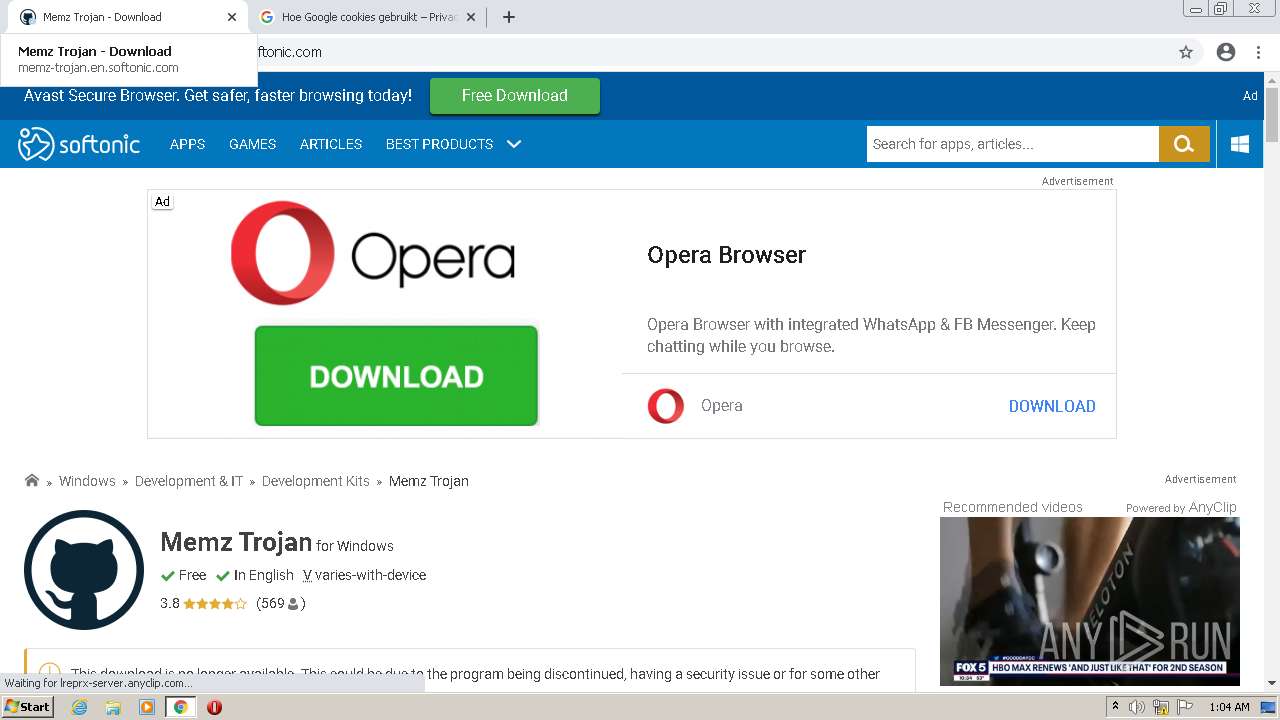This screenshot has width=1280, height=720.
Task: Bookmark this page with the star icon
Action: 1186,52
